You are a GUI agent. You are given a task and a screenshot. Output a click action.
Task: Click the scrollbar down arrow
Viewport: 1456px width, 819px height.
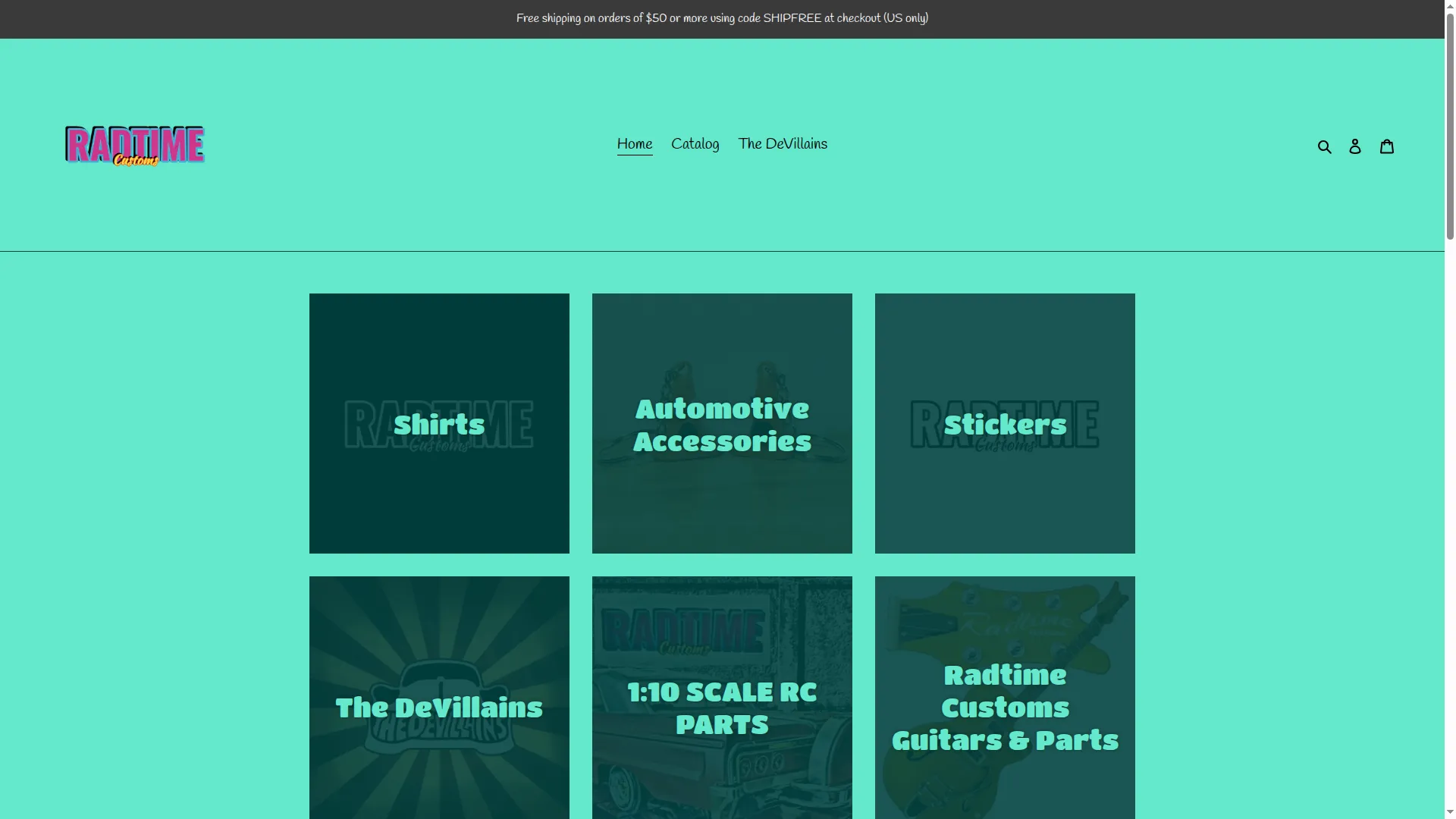pos(1450,813)
